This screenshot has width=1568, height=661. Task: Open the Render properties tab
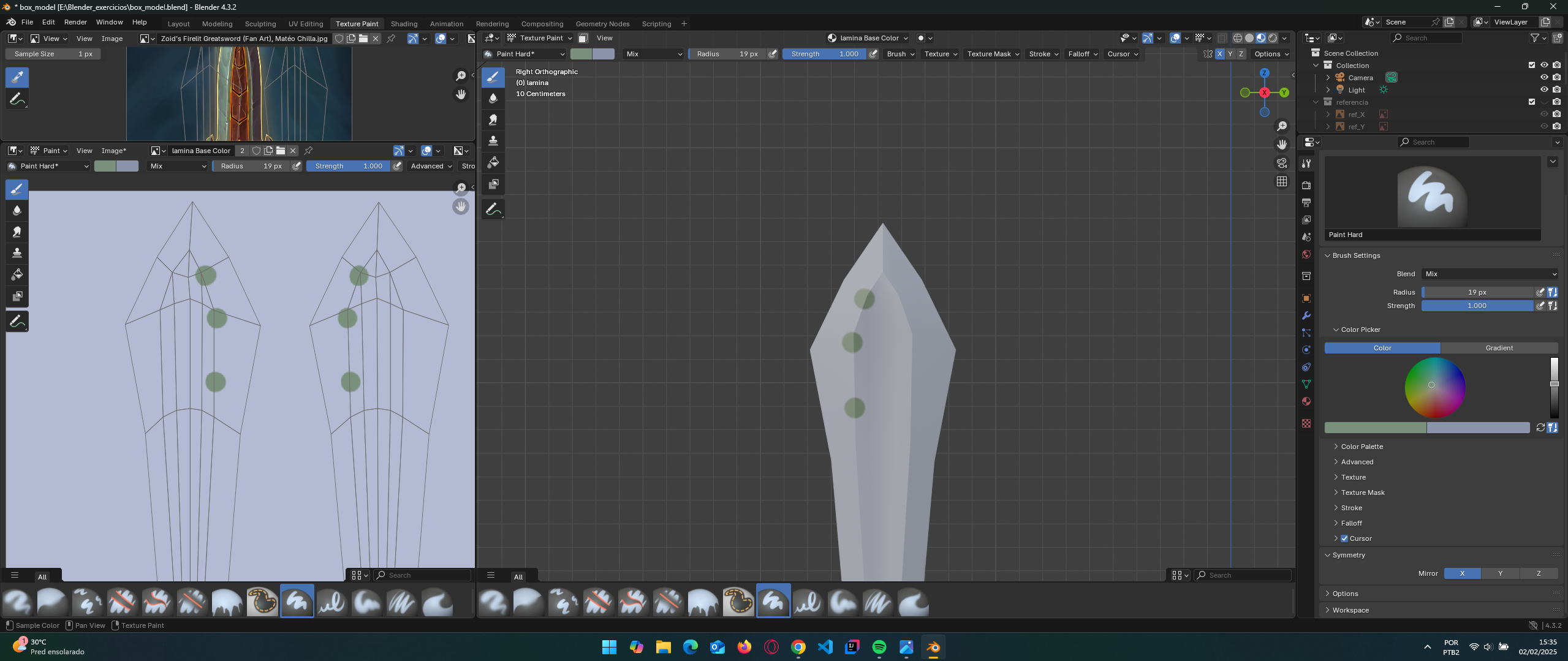point(1306,185)
